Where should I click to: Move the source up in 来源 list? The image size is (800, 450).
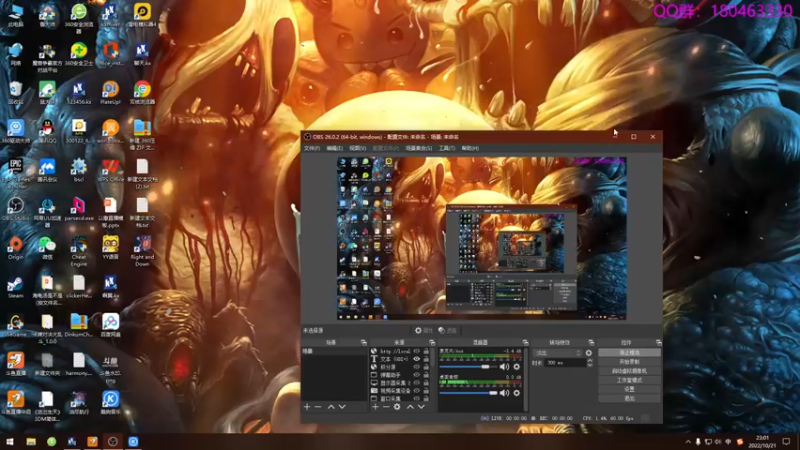click(410, 407)
